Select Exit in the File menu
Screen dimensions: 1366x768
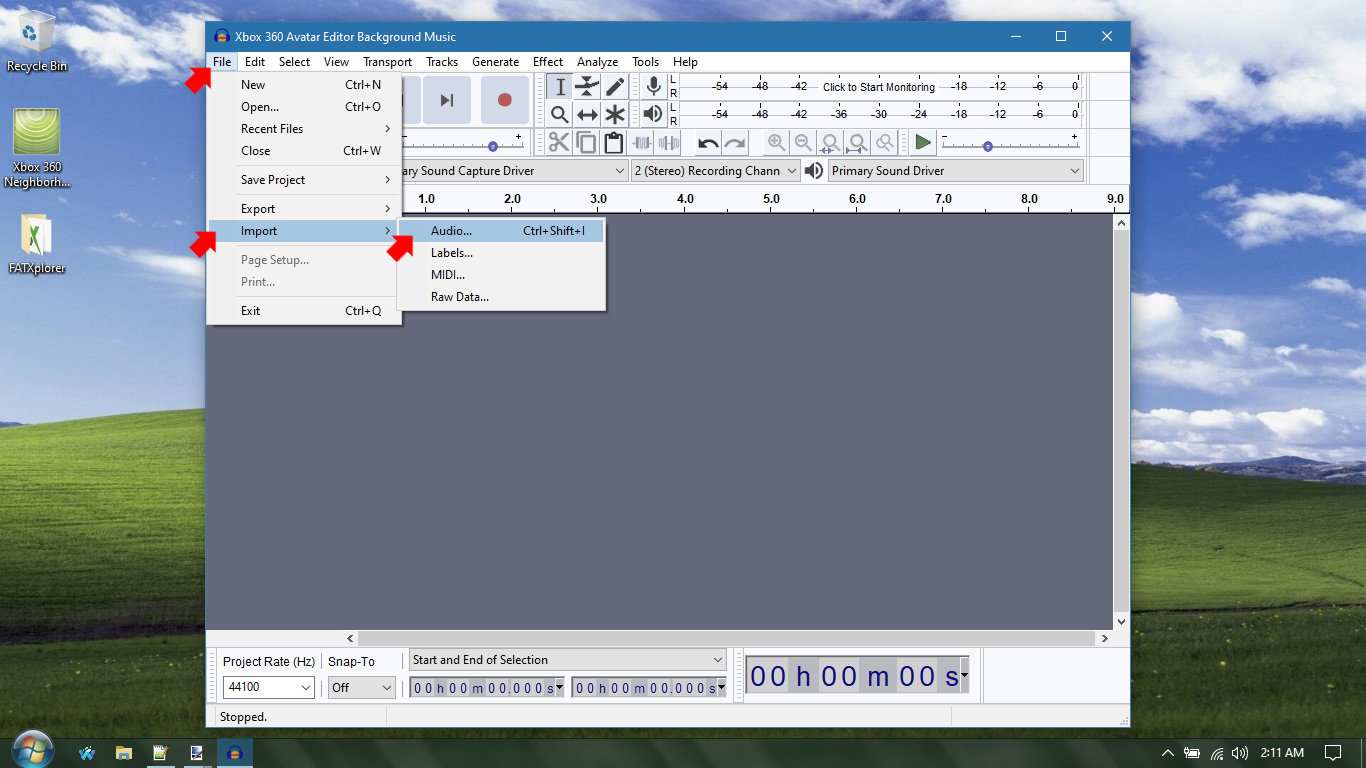[305, 311]
